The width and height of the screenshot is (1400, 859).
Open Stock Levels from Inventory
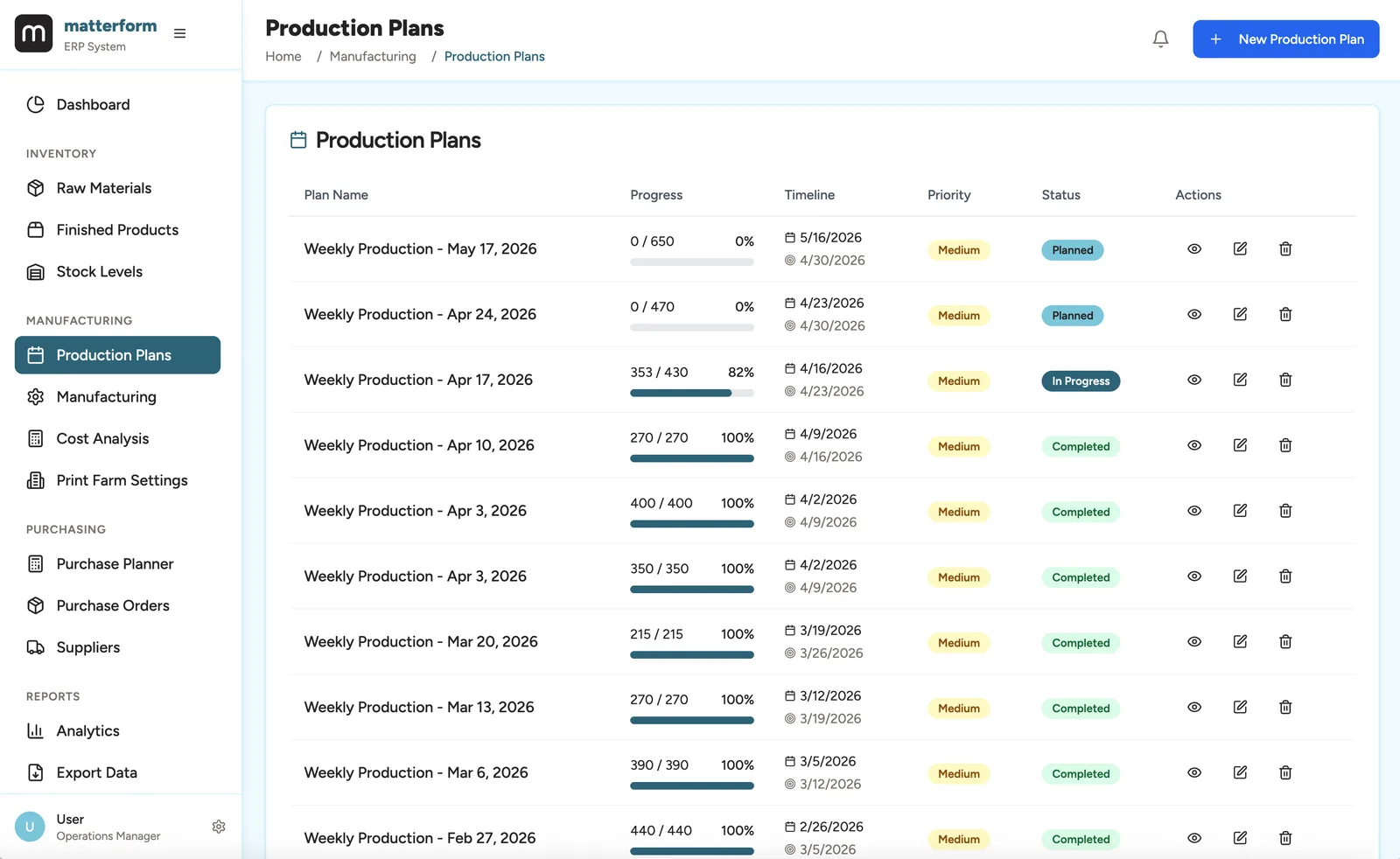click(x=98, y=271)
